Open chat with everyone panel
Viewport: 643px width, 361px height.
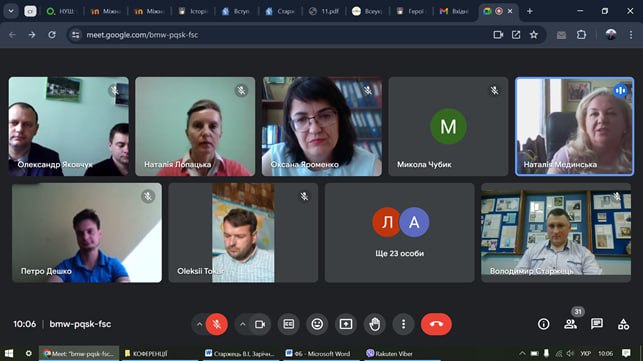[597, 324]
